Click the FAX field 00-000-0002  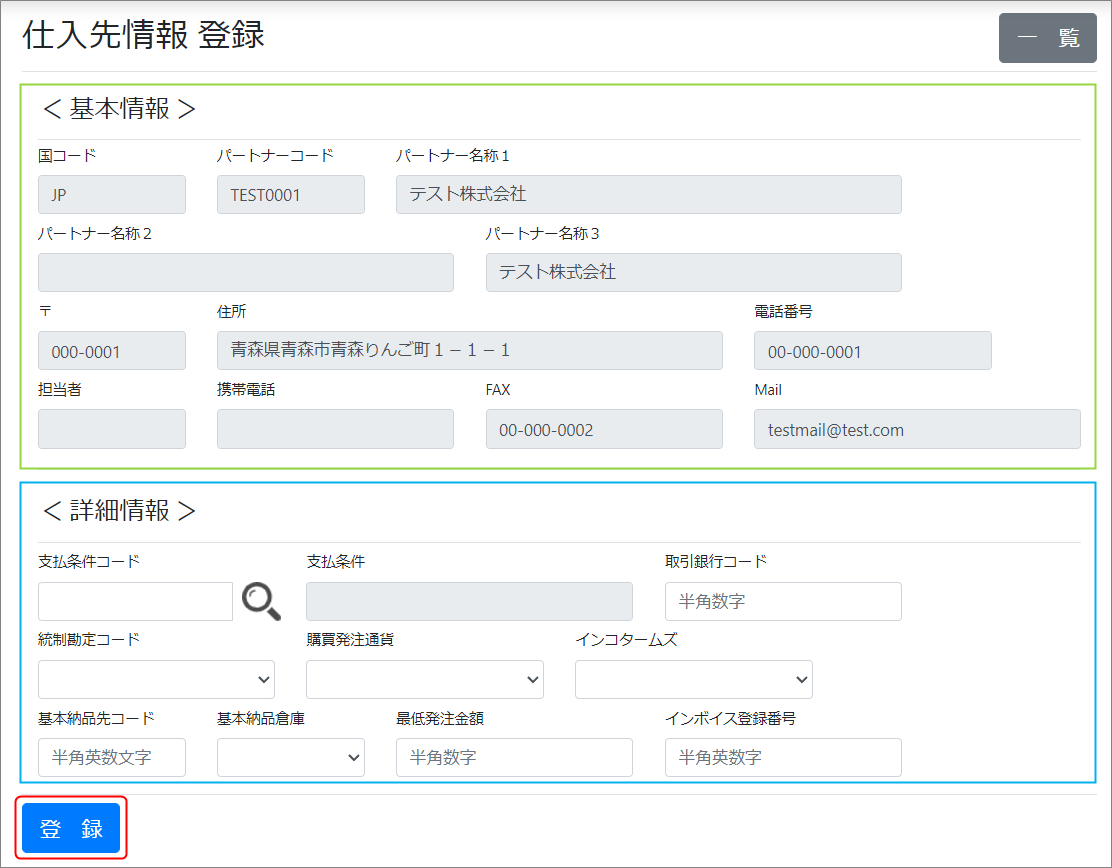[603, 429]
